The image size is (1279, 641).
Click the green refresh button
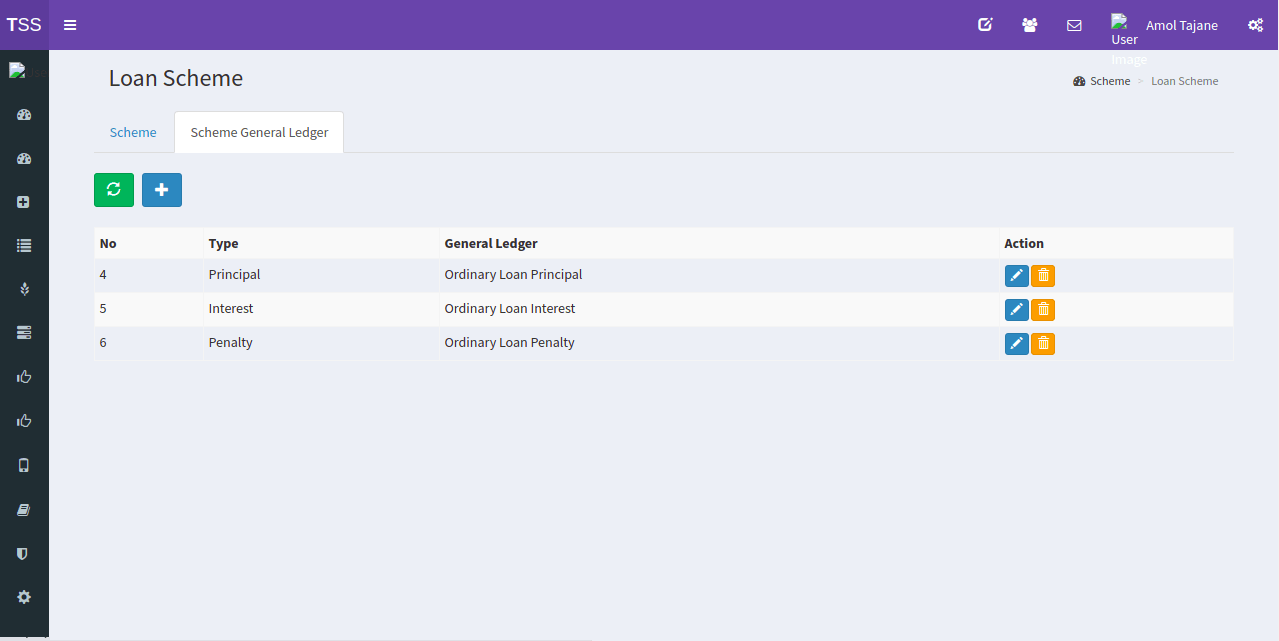114,190
